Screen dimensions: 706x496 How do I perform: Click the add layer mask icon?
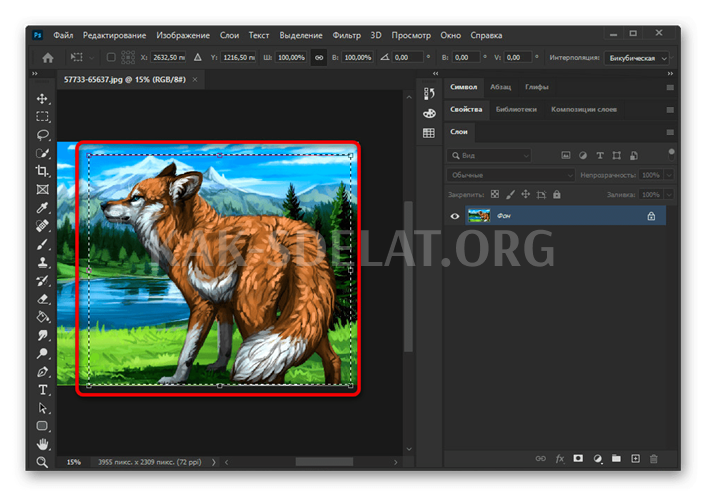tap(578, 458)
